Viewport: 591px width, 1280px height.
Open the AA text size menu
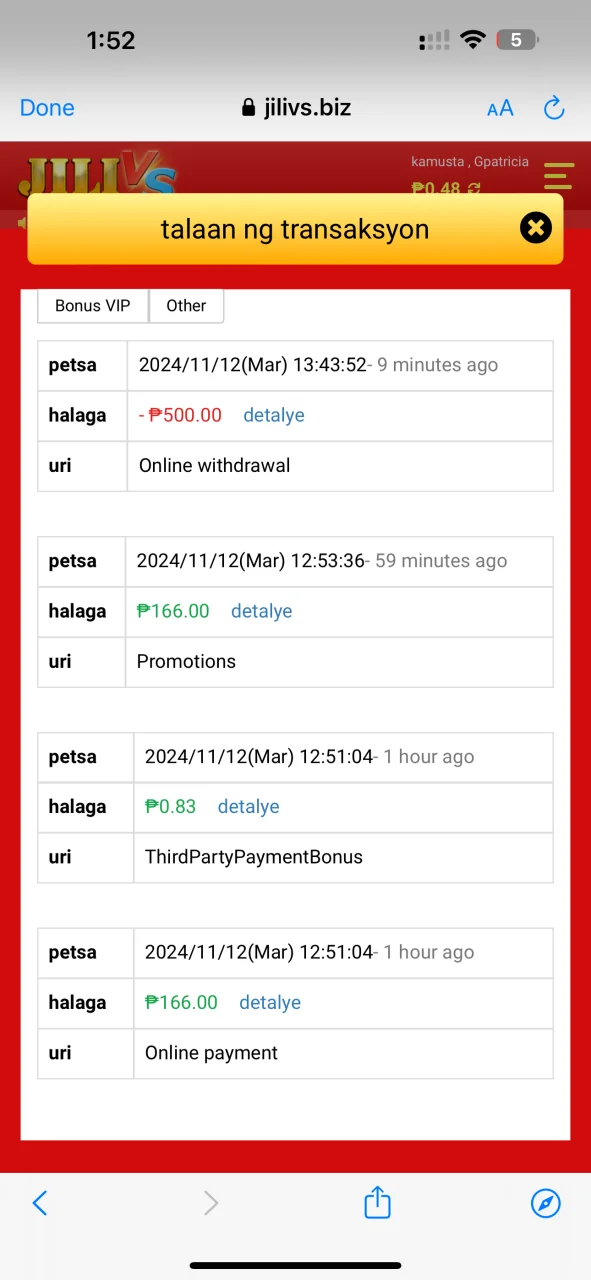(x=500, y=108)
